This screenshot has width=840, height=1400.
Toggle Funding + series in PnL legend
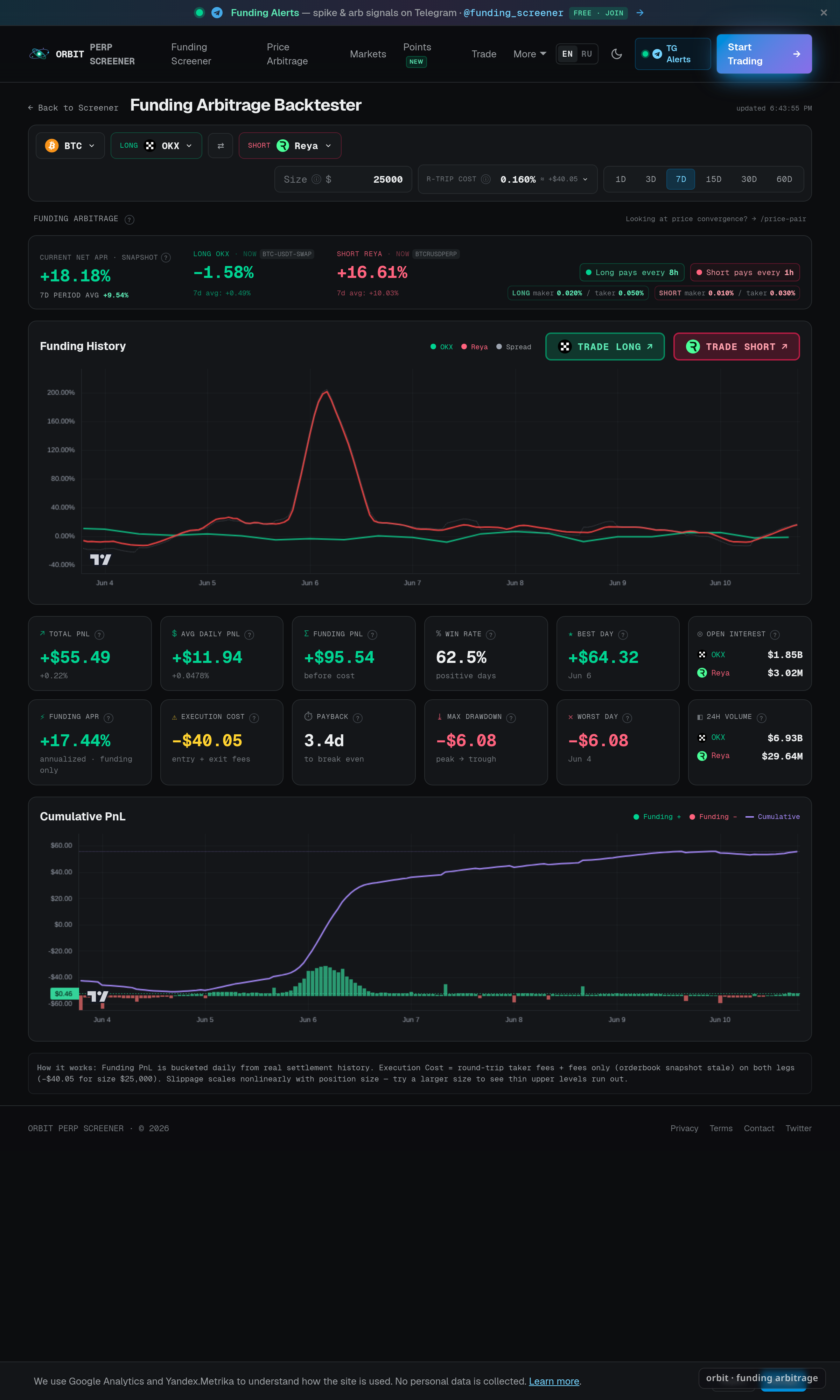pos(657,817)
